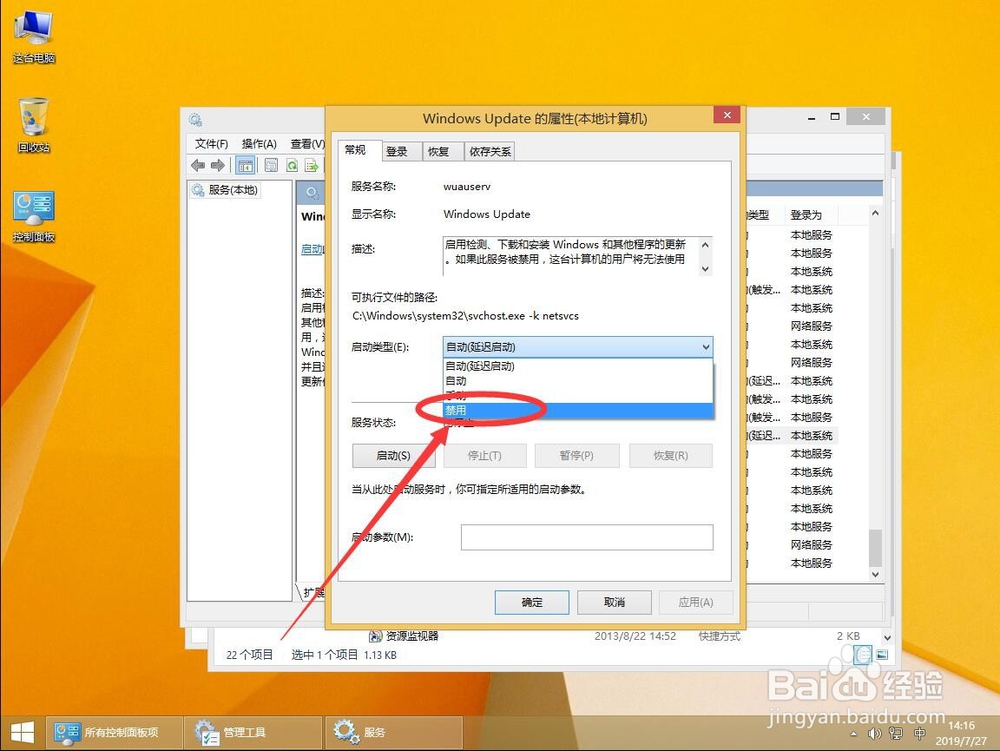The width and height of the screenshot is (1000, 751).
Task: Click the 确定 button
Action: pos(532,602)
